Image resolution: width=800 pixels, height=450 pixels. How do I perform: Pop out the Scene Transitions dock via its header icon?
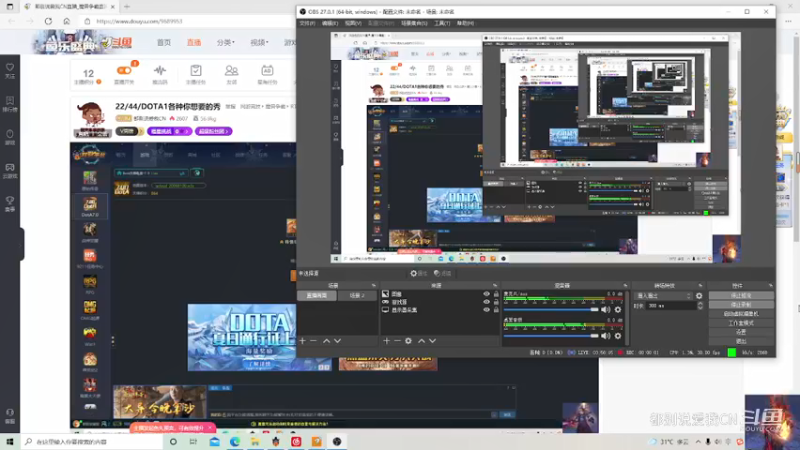(x=700, y=286)
